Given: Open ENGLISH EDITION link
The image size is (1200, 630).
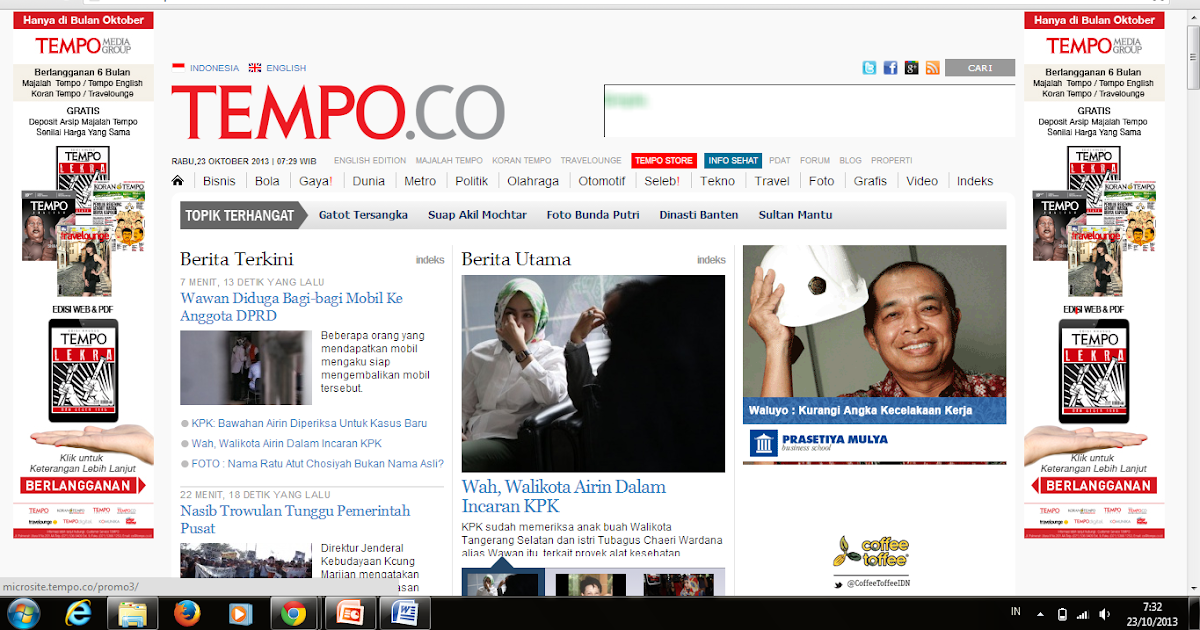Looking at the screenshot, I should click(x=370, y=160).
